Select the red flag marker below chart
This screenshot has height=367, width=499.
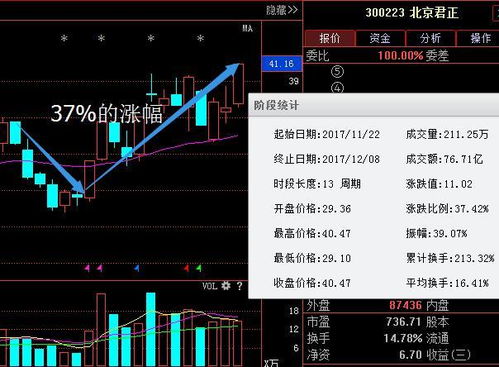[187, 268]
